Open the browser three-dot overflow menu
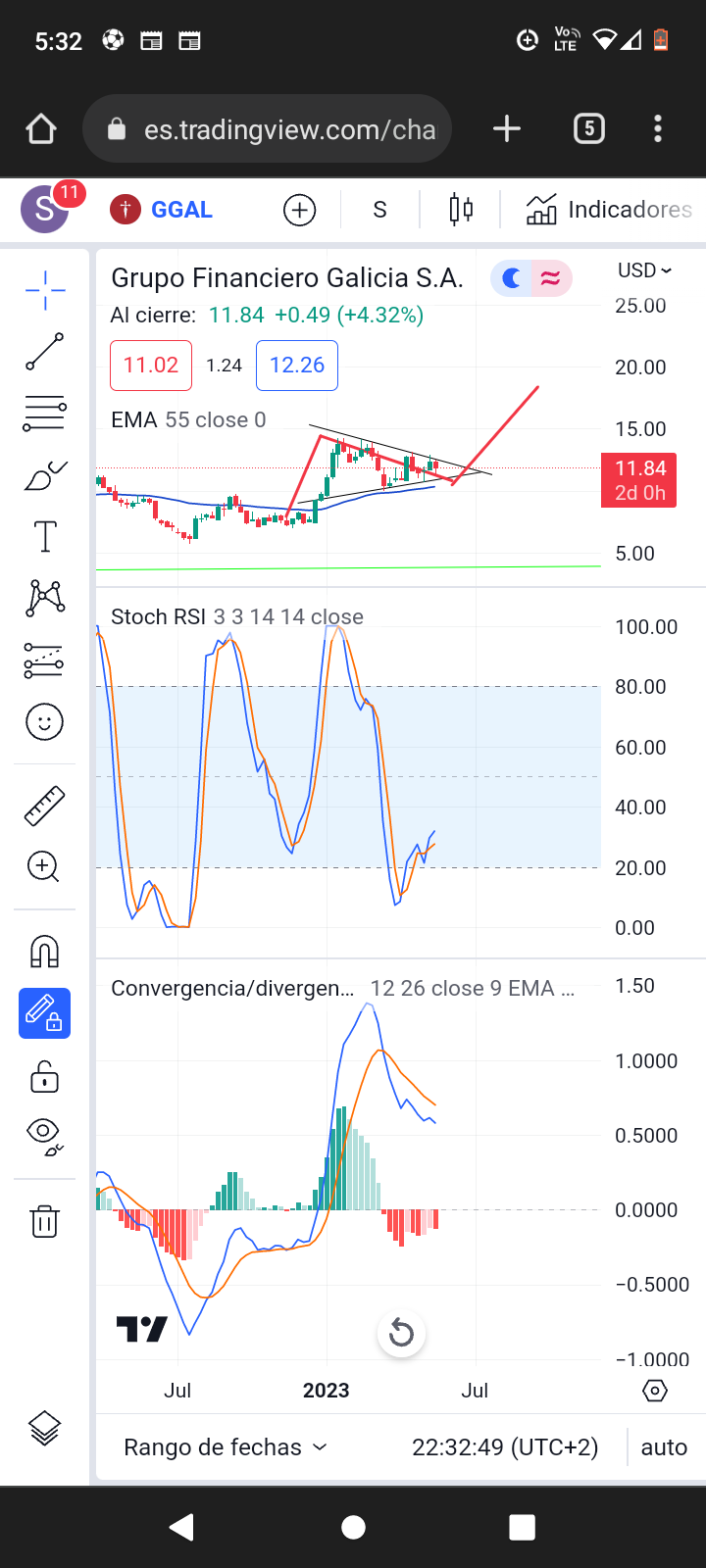 coord(657,128)
